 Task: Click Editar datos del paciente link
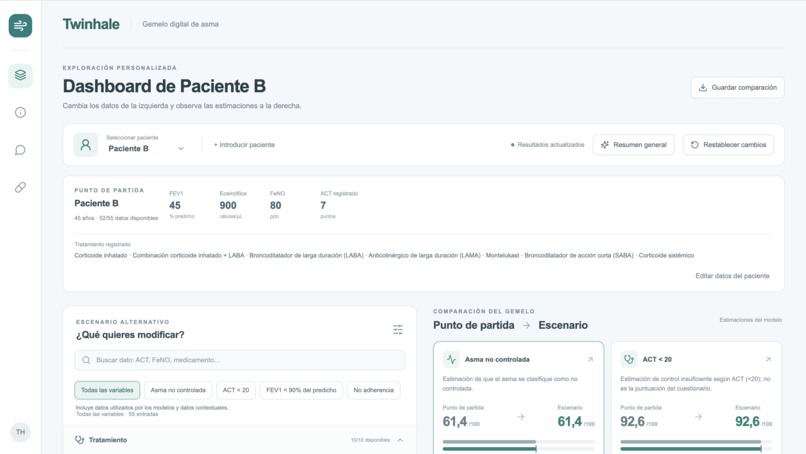pyautogui.click(x=732, y=276)
